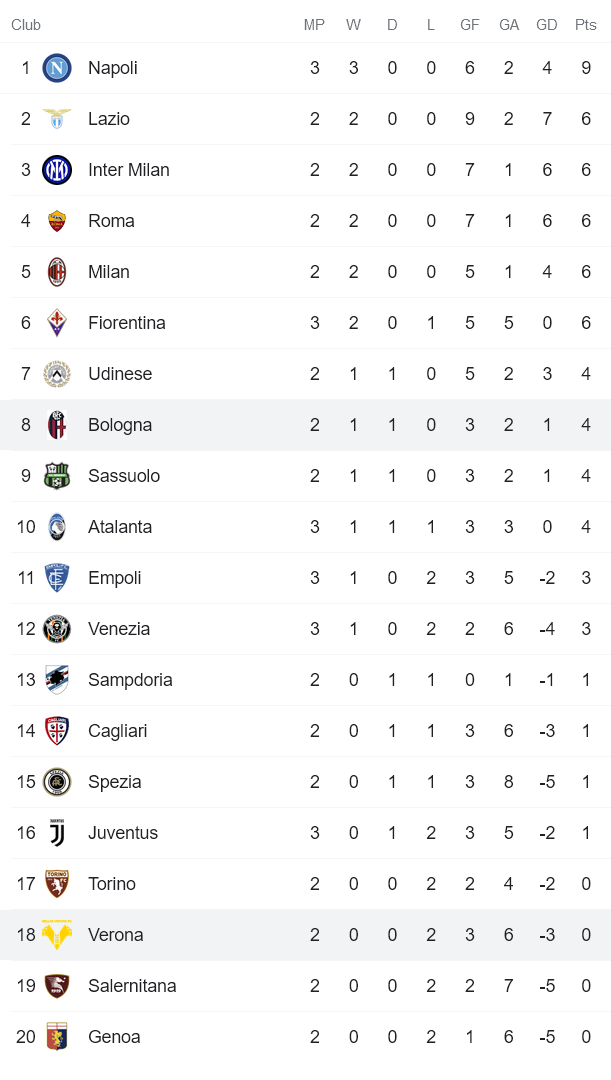The image size is (611, 1080).
Task: Click the Roma club crest
Action: click(57, 221)
